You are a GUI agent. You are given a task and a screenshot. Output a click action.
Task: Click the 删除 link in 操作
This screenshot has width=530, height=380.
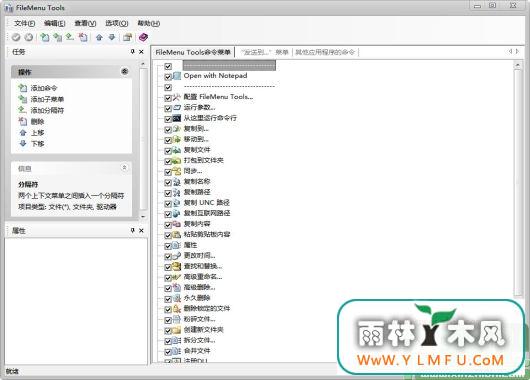tap(37, 121)
